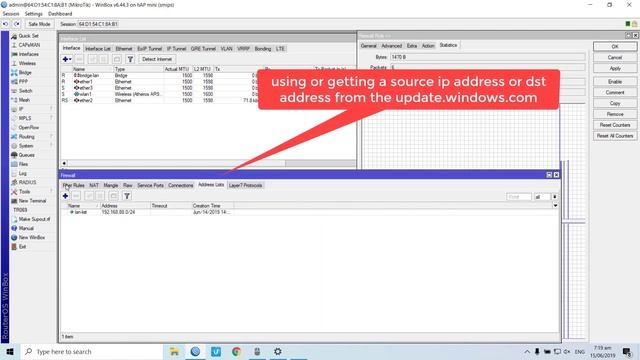
Task: Switch to the Layer7 Protocols tab
Action: point(245,185)
